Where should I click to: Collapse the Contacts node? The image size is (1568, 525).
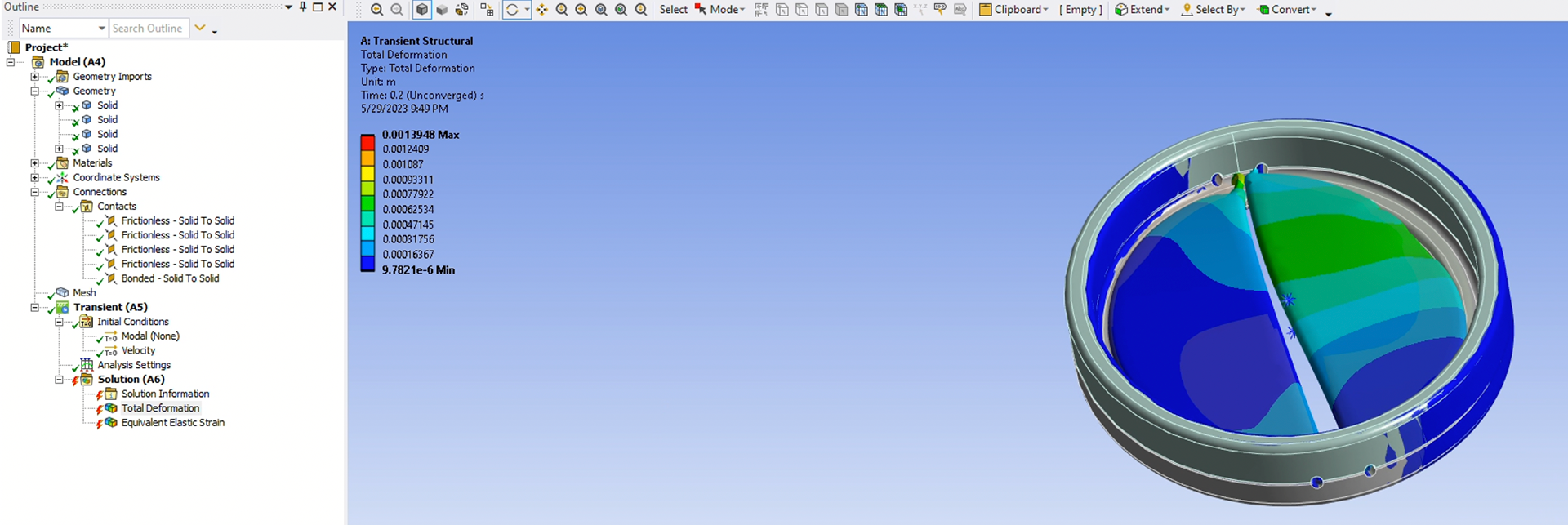pyautogui.click(x=60, y=207)
